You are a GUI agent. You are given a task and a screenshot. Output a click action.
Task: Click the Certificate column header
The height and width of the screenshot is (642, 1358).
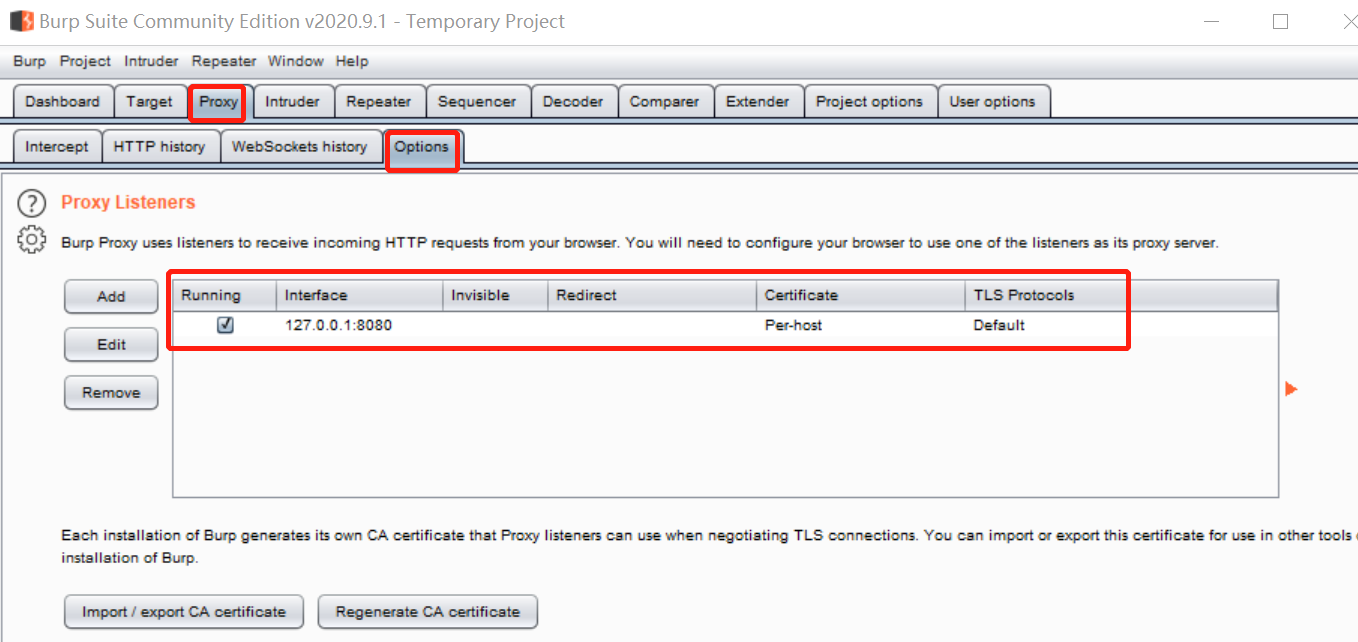(x=861, y=295)
